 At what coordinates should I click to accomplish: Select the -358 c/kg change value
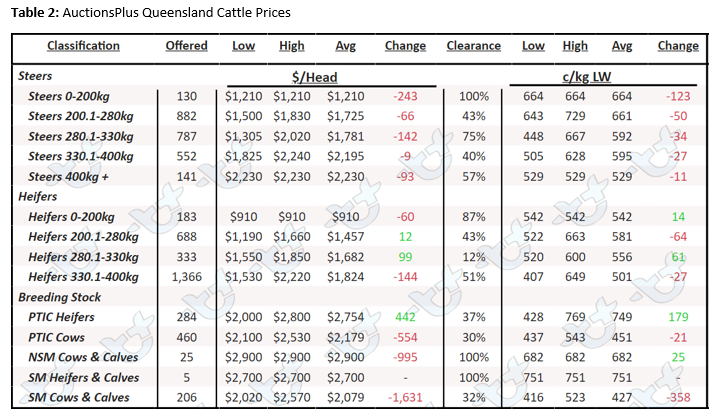678,398
